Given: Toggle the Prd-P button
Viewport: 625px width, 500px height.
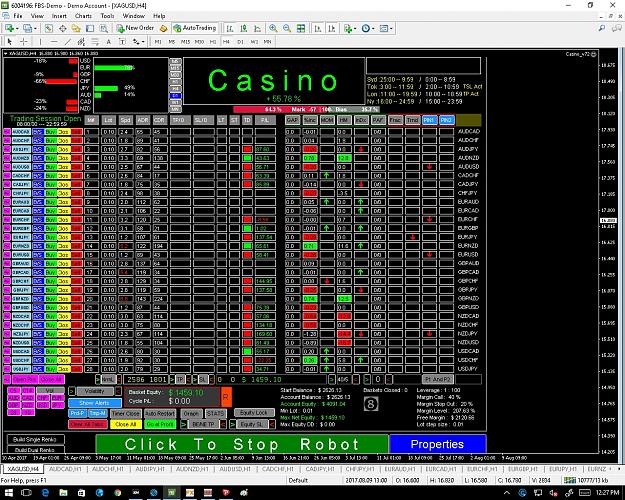Looking at the screenshot, I should pos(77,413).
